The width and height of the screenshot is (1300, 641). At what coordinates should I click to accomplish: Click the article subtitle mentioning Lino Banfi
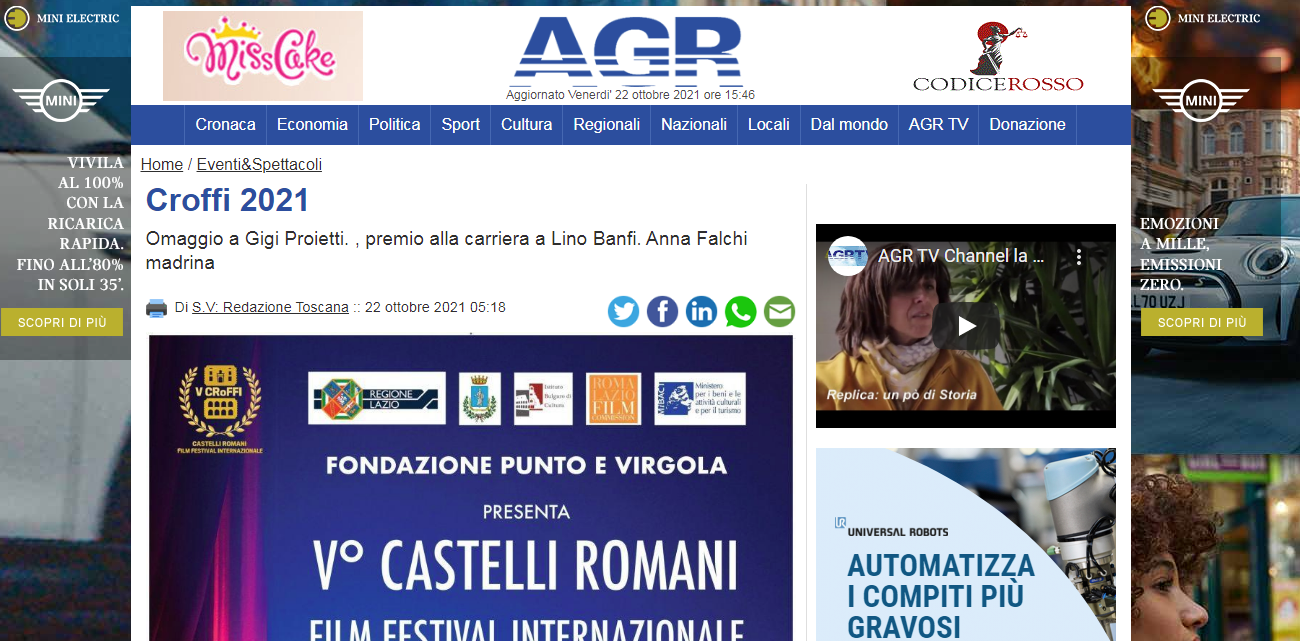[447, 251]
